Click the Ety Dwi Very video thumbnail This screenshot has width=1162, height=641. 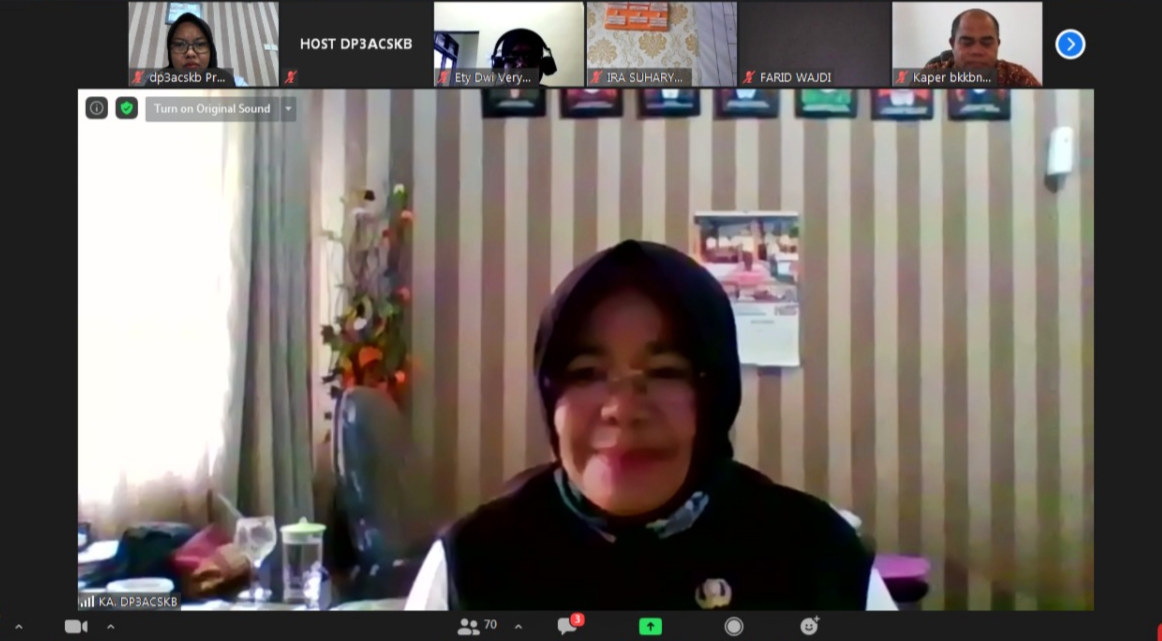coord(508,44)
